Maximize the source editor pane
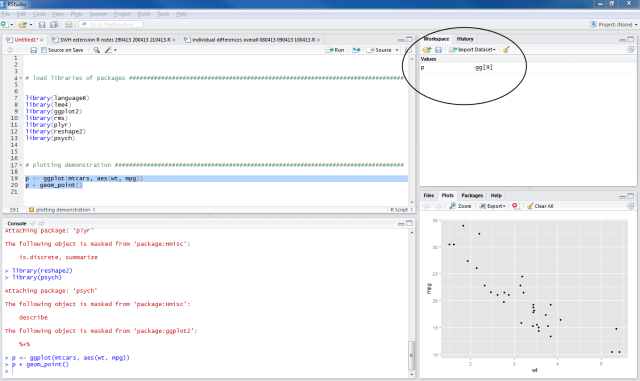Viewport: 640px width, 381px height. tap(409, 40)
